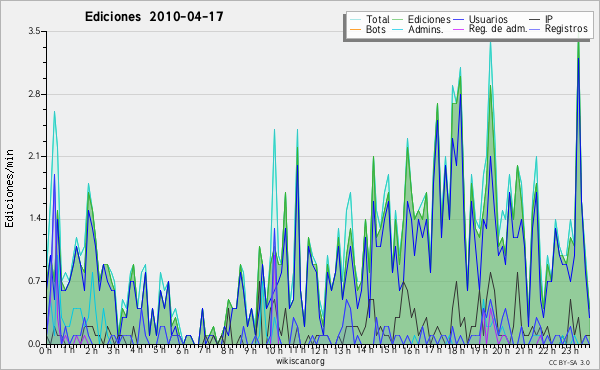The width and height of the screenshot is (600, 370).
Task: Open the wikiscan.org link below chart
Action: (x=300, y=361)
